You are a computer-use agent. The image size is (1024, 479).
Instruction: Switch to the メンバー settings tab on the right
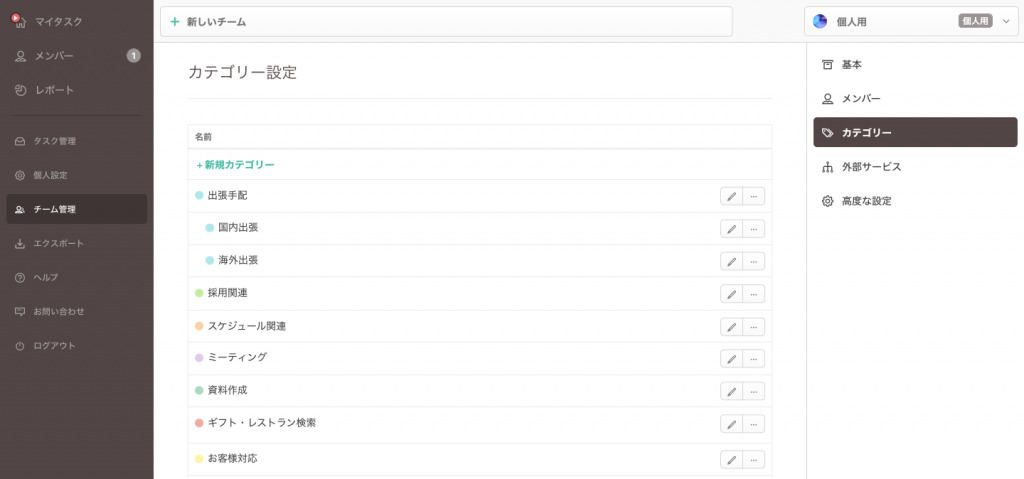860,99
